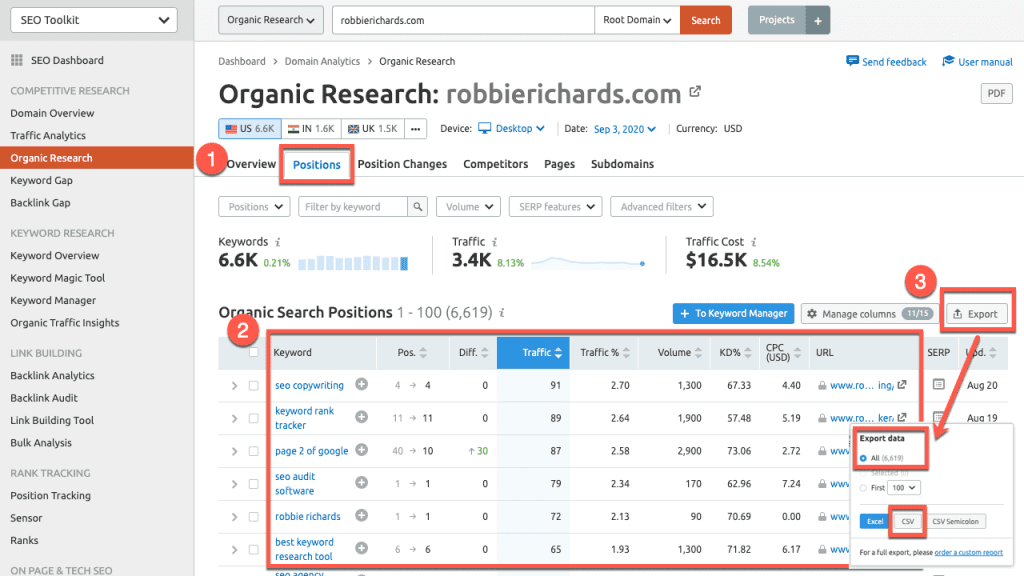Click the search magnifier in keyword filter
The height and width of the screenshot is (576, 1024).
[x=419, y=207]
